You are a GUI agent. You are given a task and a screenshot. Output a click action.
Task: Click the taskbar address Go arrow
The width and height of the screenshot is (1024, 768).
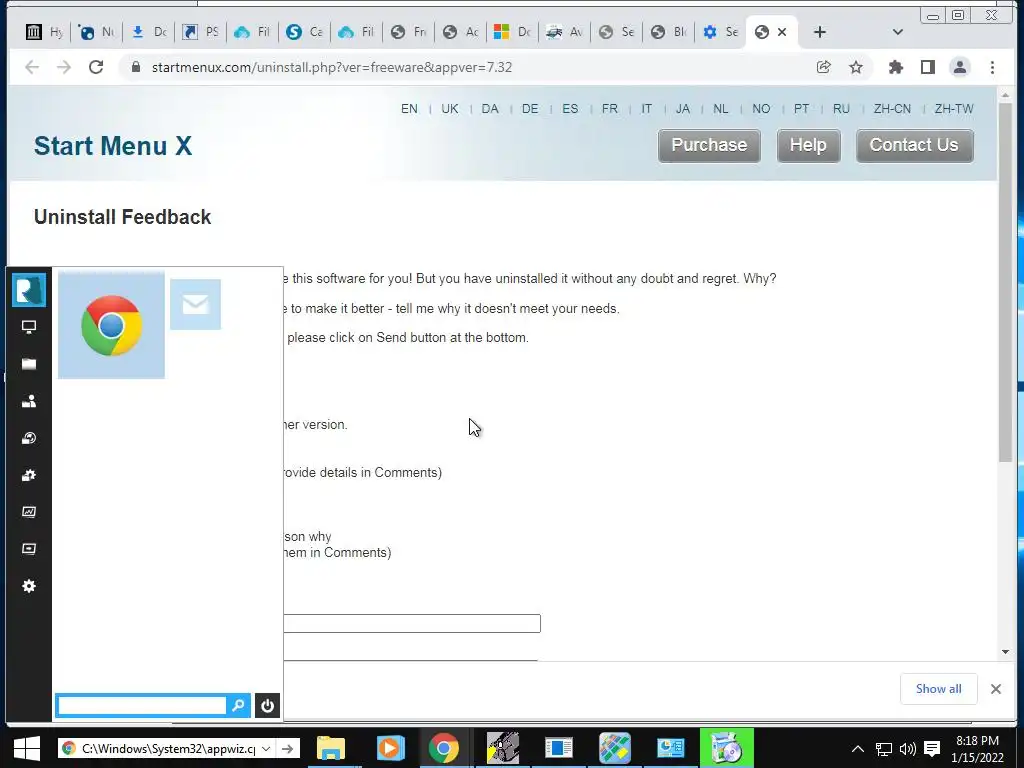tap(287, 748)
